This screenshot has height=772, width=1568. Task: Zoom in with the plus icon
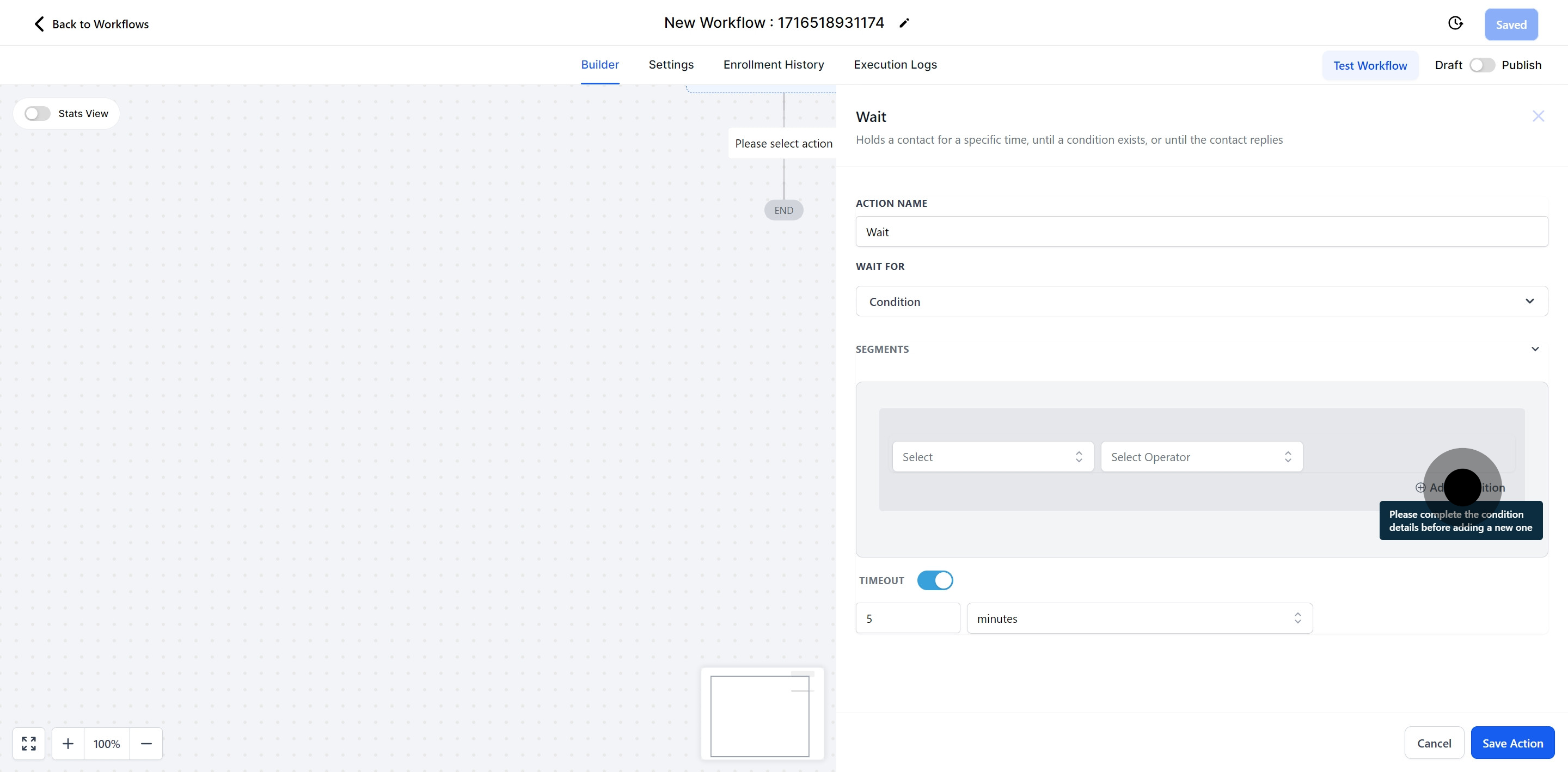point(68,743)
